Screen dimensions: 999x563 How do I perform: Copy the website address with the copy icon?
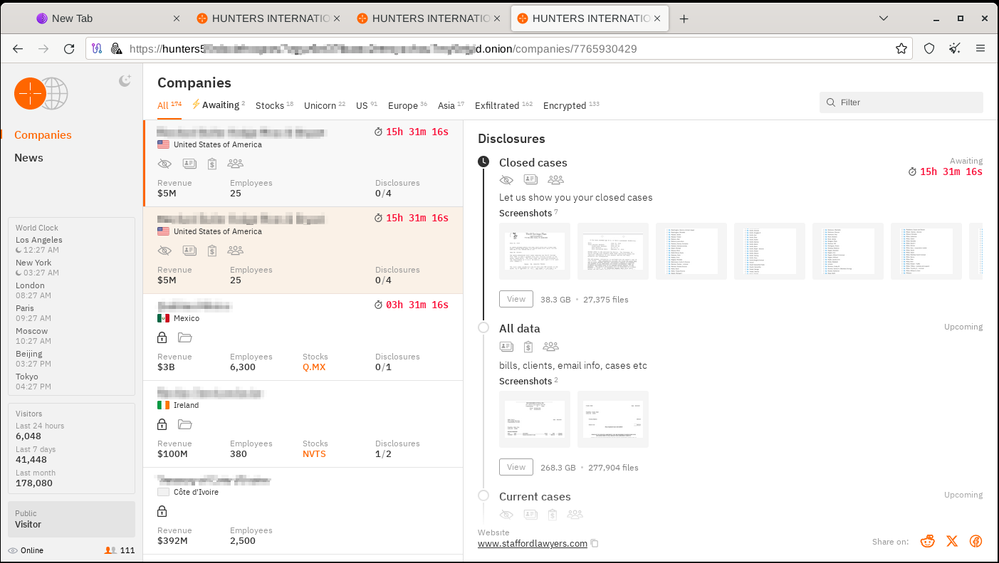point(595,544)
